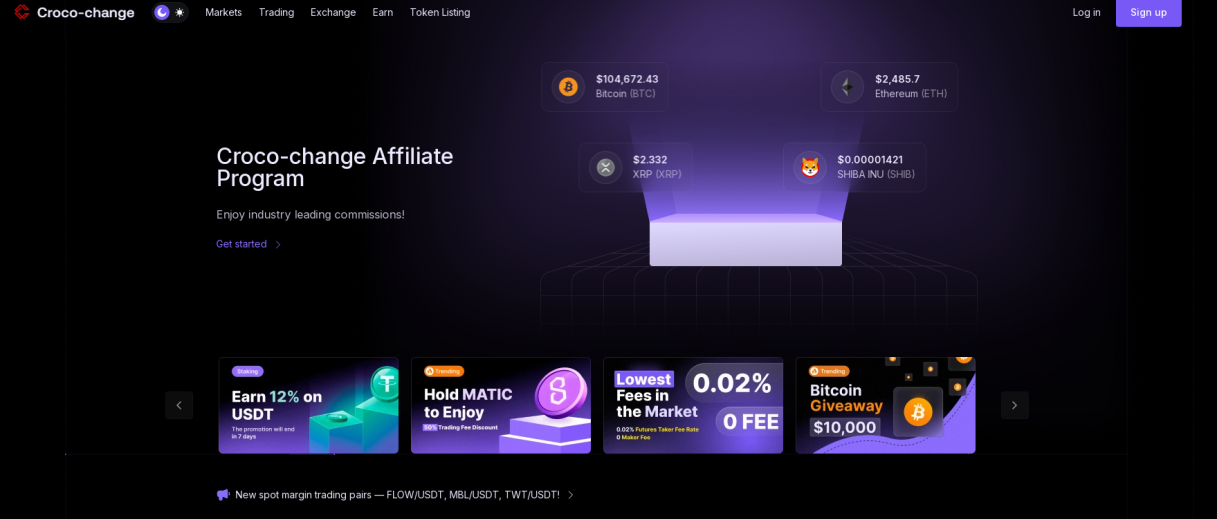Screen dimensions: 1217x519
Task: Click the chevron next to Get started
Action: pos(278,244)
